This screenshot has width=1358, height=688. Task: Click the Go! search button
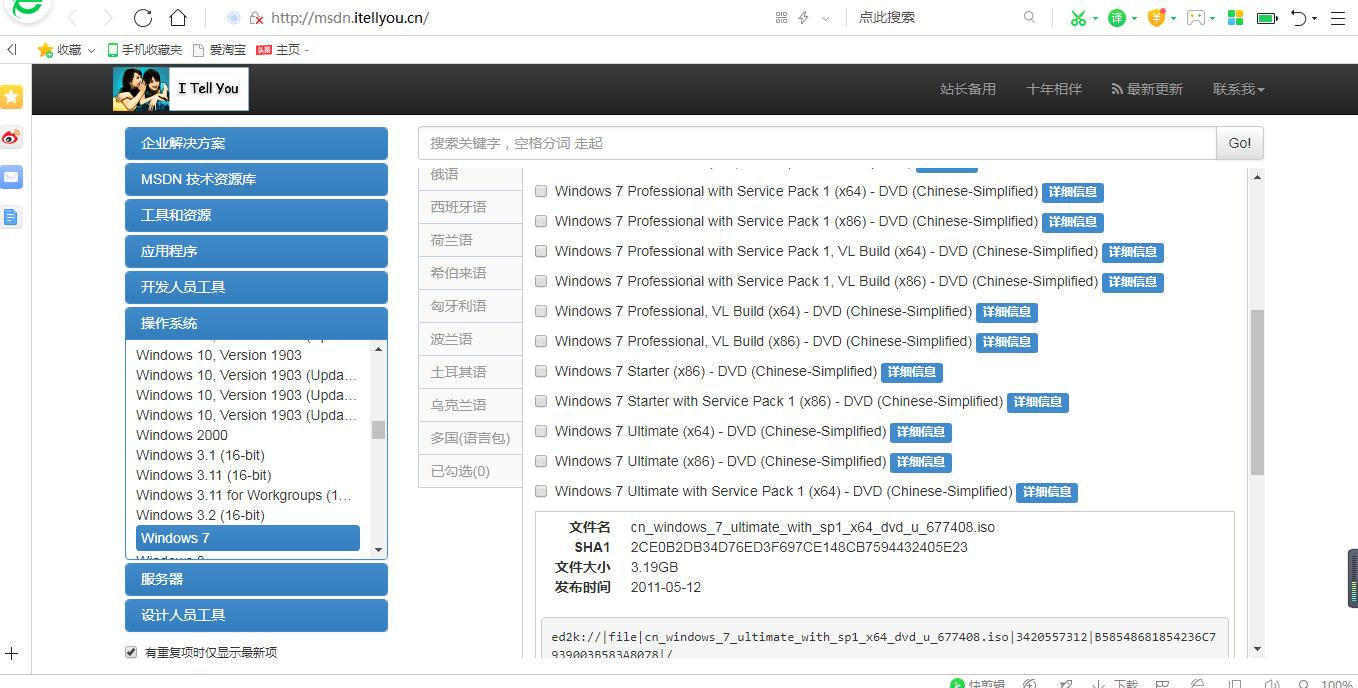(1238, 142)
